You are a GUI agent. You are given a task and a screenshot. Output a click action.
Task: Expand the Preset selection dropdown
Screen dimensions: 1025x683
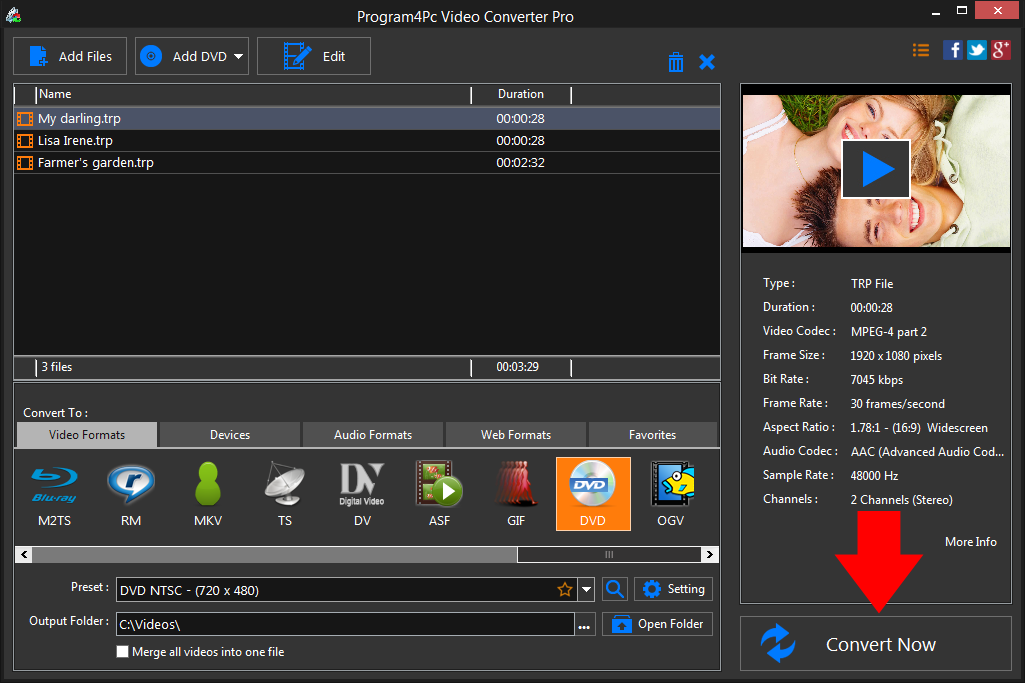click(586, 589)
